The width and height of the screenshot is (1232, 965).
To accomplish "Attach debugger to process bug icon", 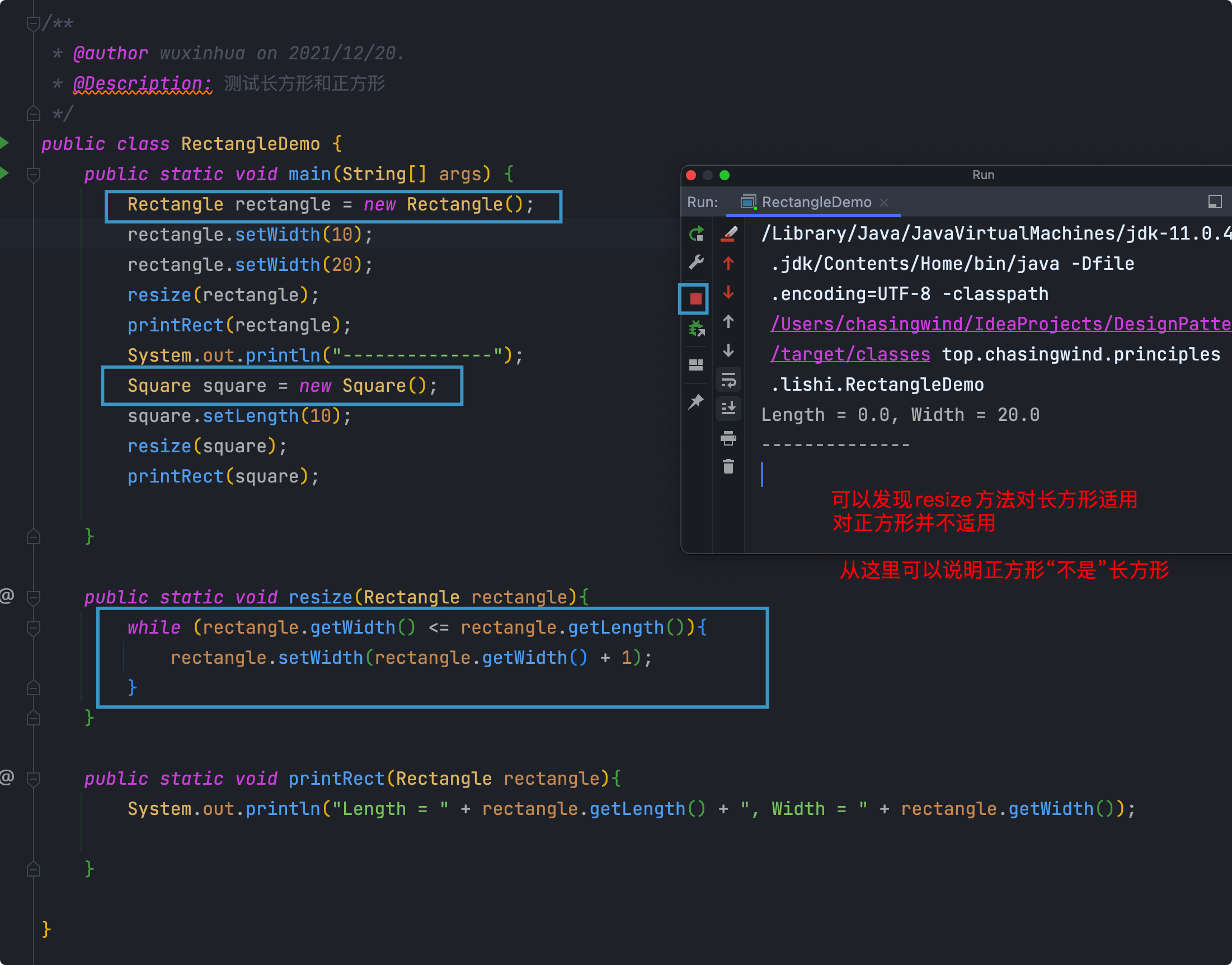I will click(696, 328).
